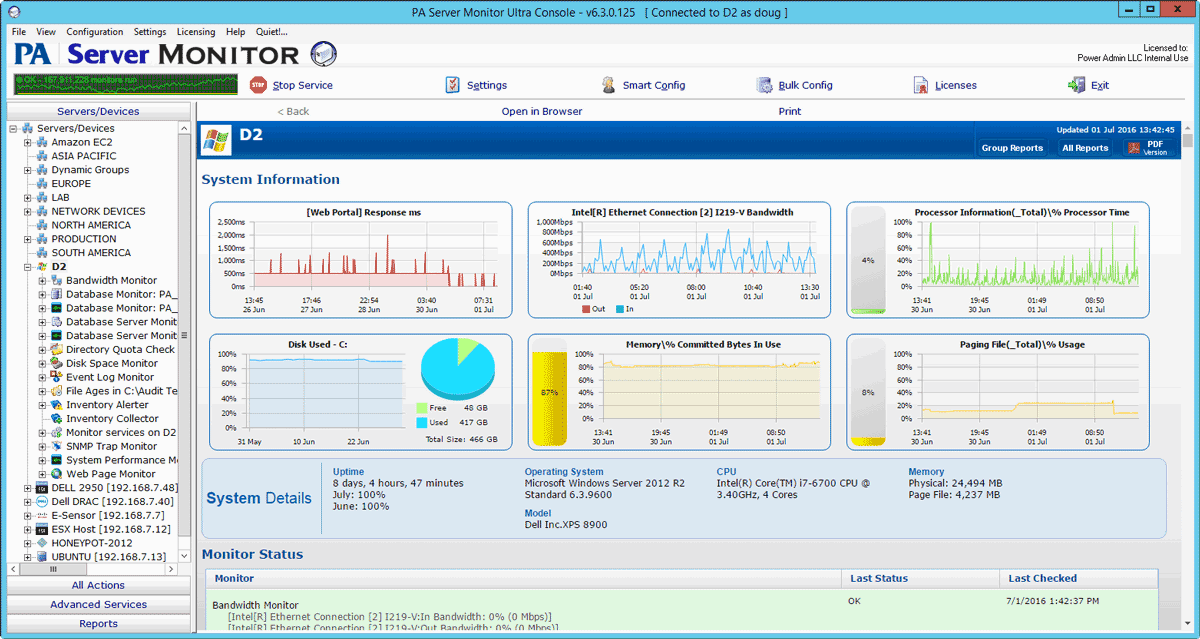Screen dimensions: 1200x639
Task: Open the Licensing menu
Action: coord(196,32)
